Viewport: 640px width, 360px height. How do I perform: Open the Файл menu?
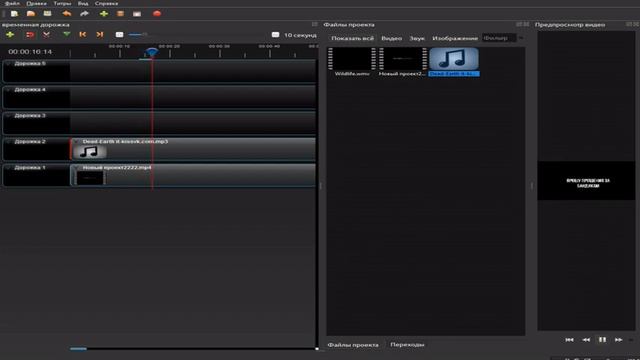click(12, 3)
